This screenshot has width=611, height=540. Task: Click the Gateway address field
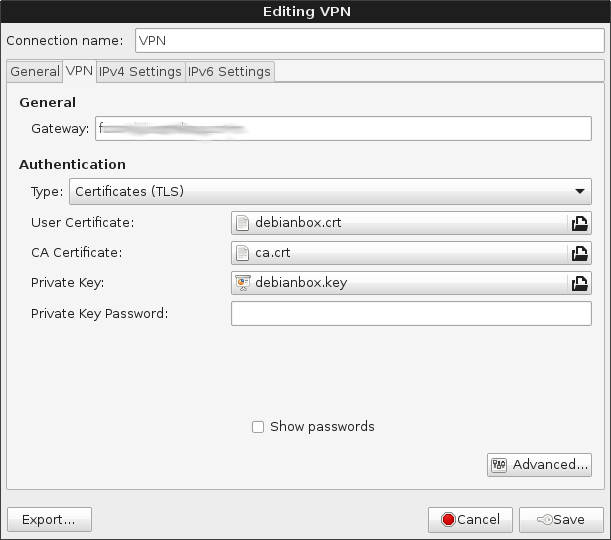click(x=343, y=128)
